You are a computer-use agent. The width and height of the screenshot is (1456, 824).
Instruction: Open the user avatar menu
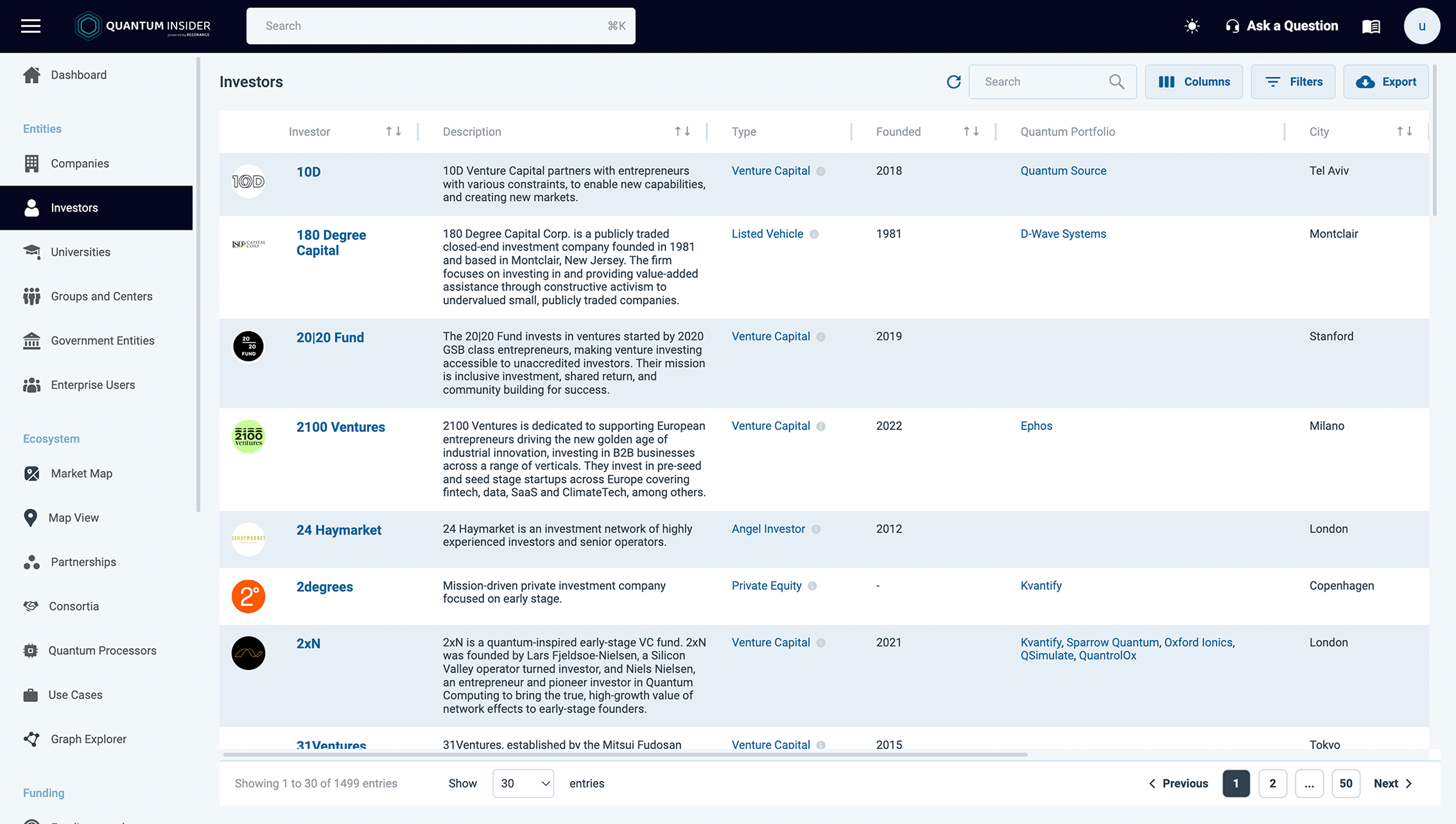(x=1421, y=26)
